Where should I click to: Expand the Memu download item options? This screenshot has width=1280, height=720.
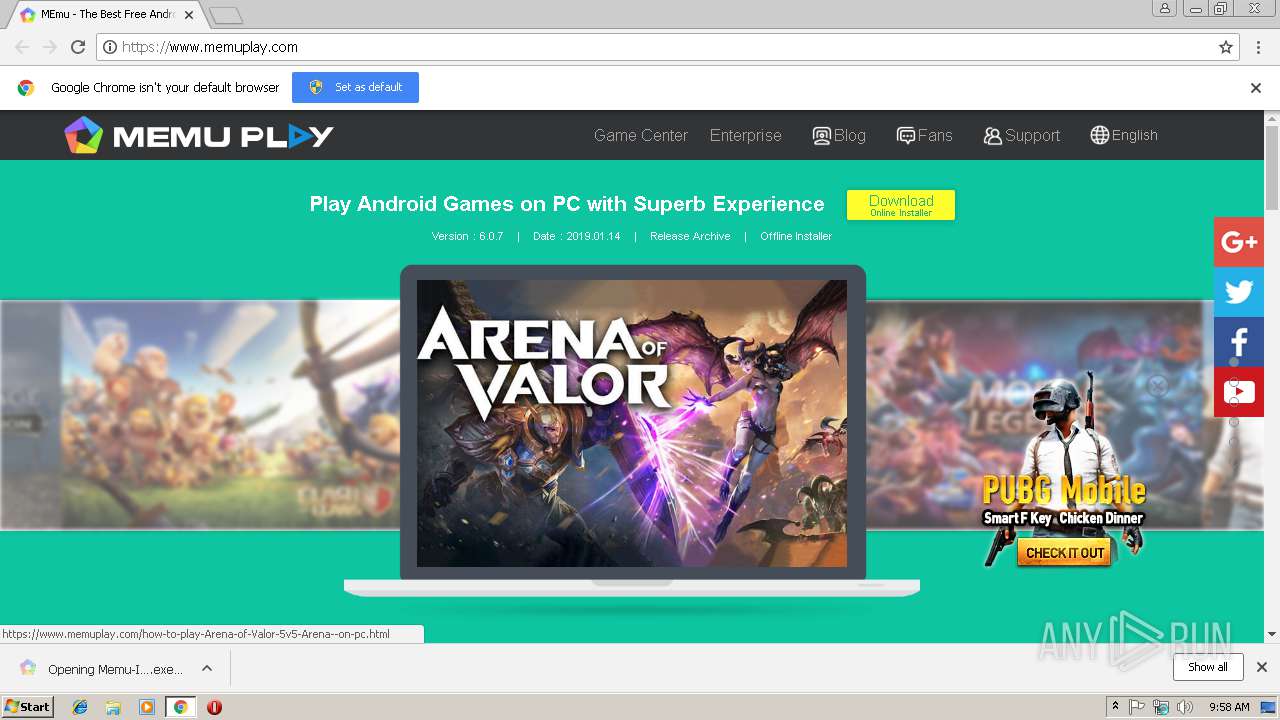point(207,668)
